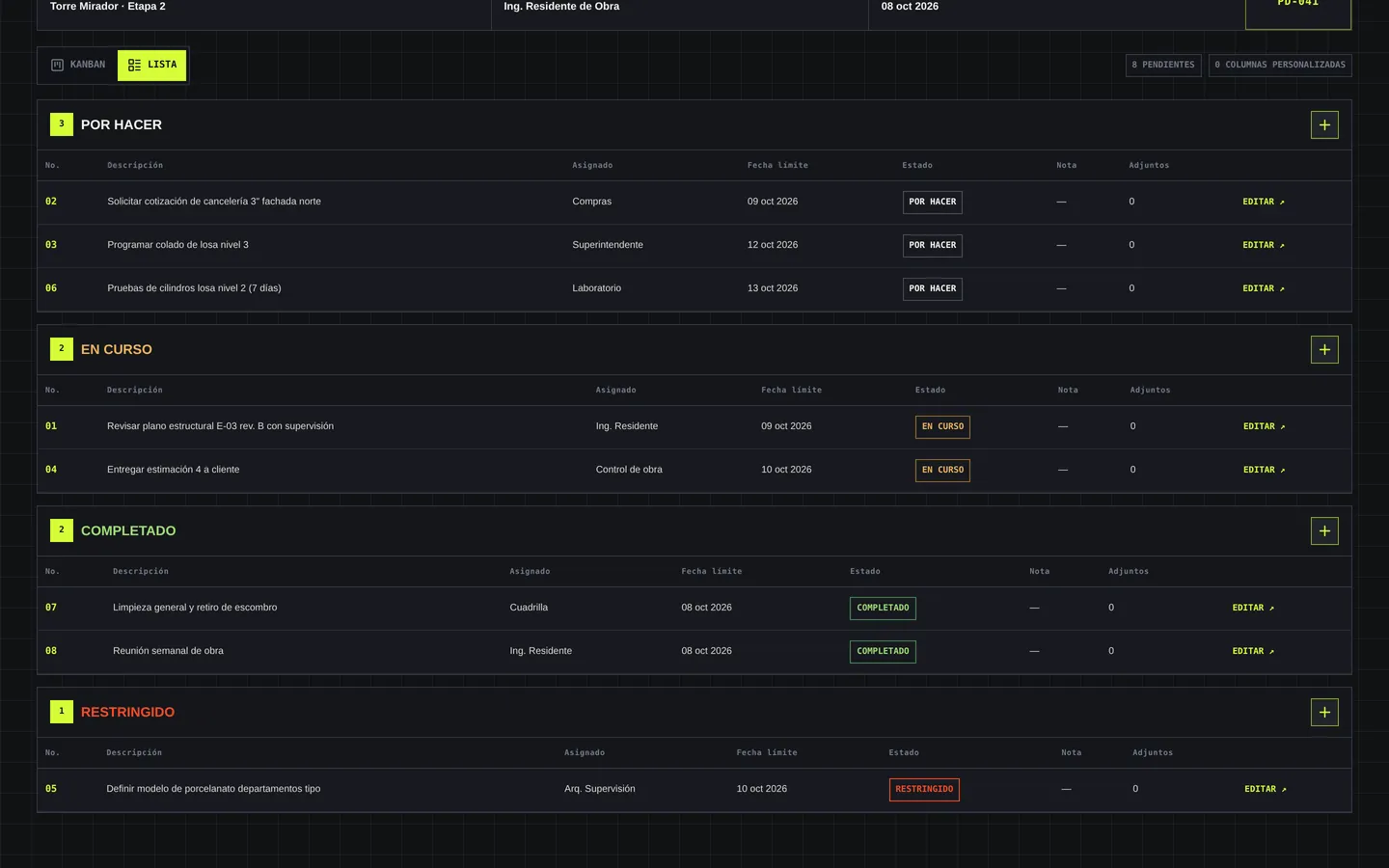
Task: Click POR HACER status badge for task 03
Action: tap(933, 246)
